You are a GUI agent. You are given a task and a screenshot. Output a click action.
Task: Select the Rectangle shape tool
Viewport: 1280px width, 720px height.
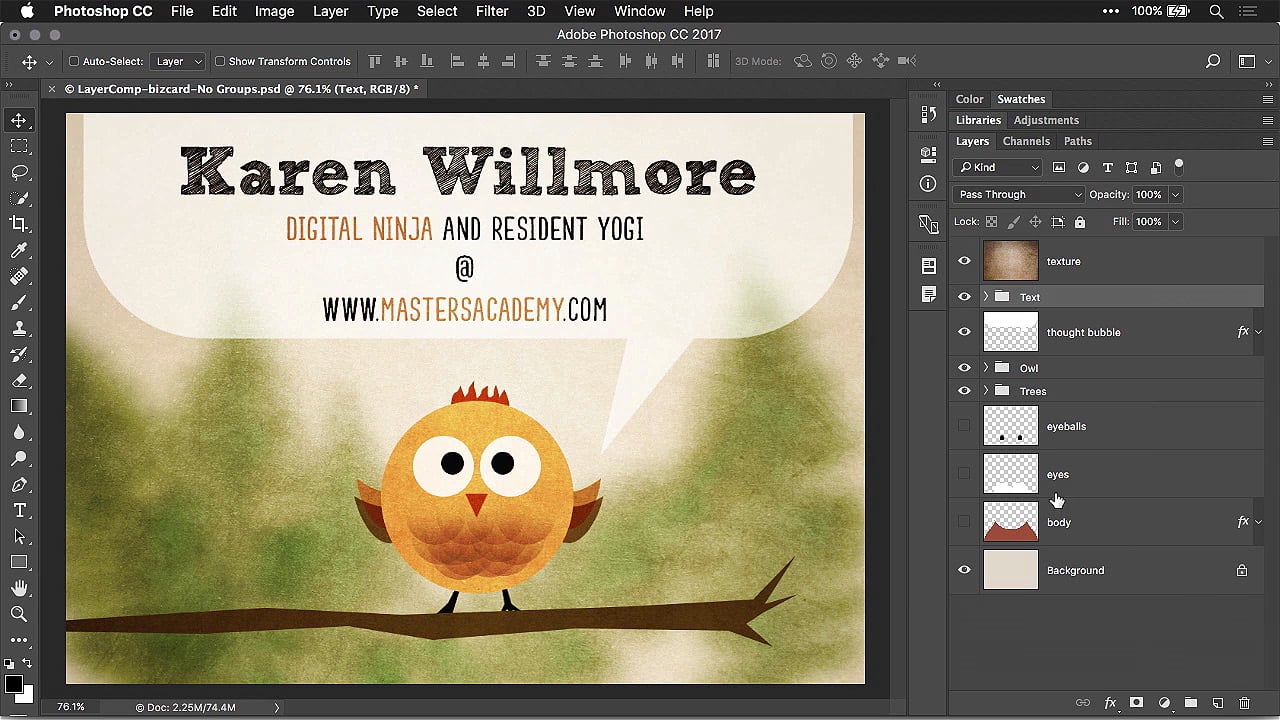tap(19, 562)
